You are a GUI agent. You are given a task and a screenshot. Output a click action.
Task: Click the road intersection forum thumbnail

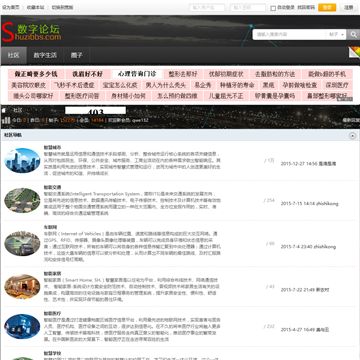pos(22,200)
